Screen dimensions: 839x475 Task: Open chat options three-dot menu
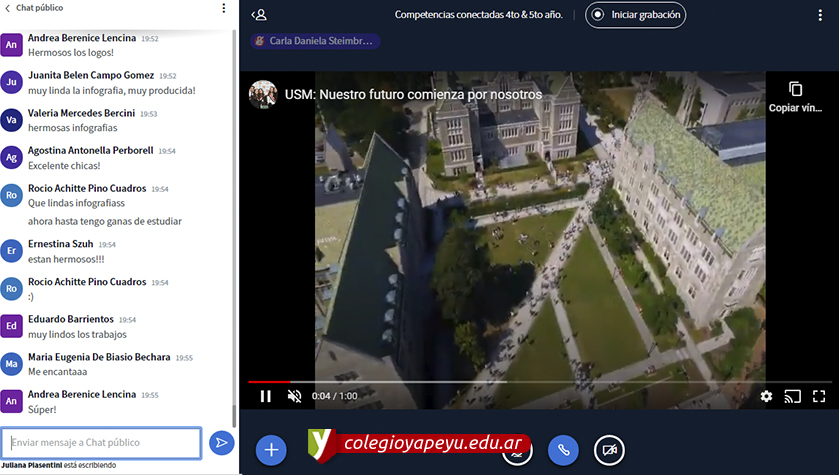223,8
